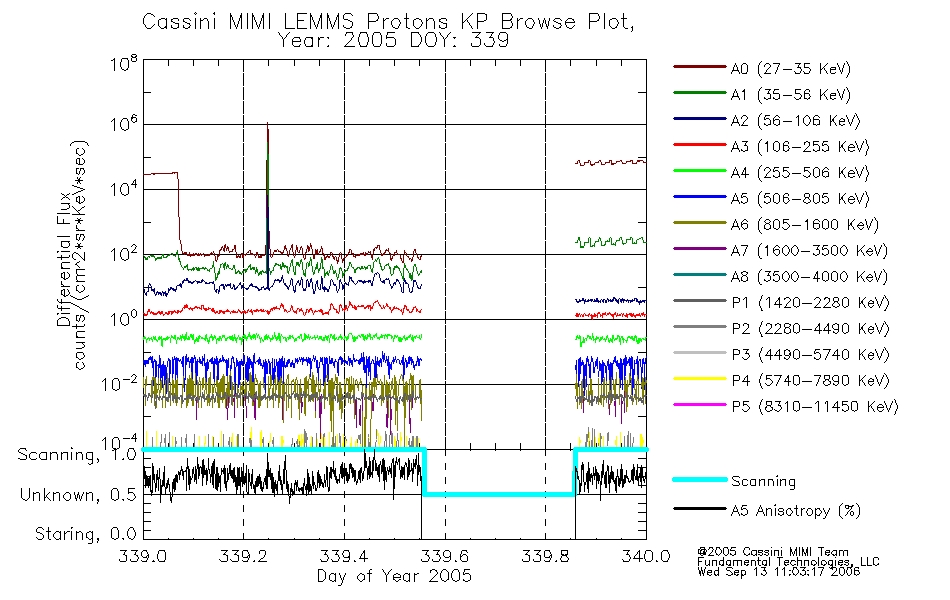Screen dimensions: 950x600
Task: Click the black A5 Anisotropy legend line
Action: pos(700,508)
